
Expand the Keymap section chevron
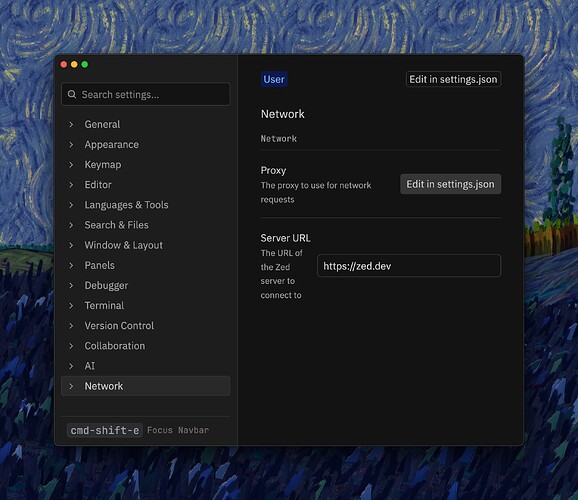click(71, 165)
